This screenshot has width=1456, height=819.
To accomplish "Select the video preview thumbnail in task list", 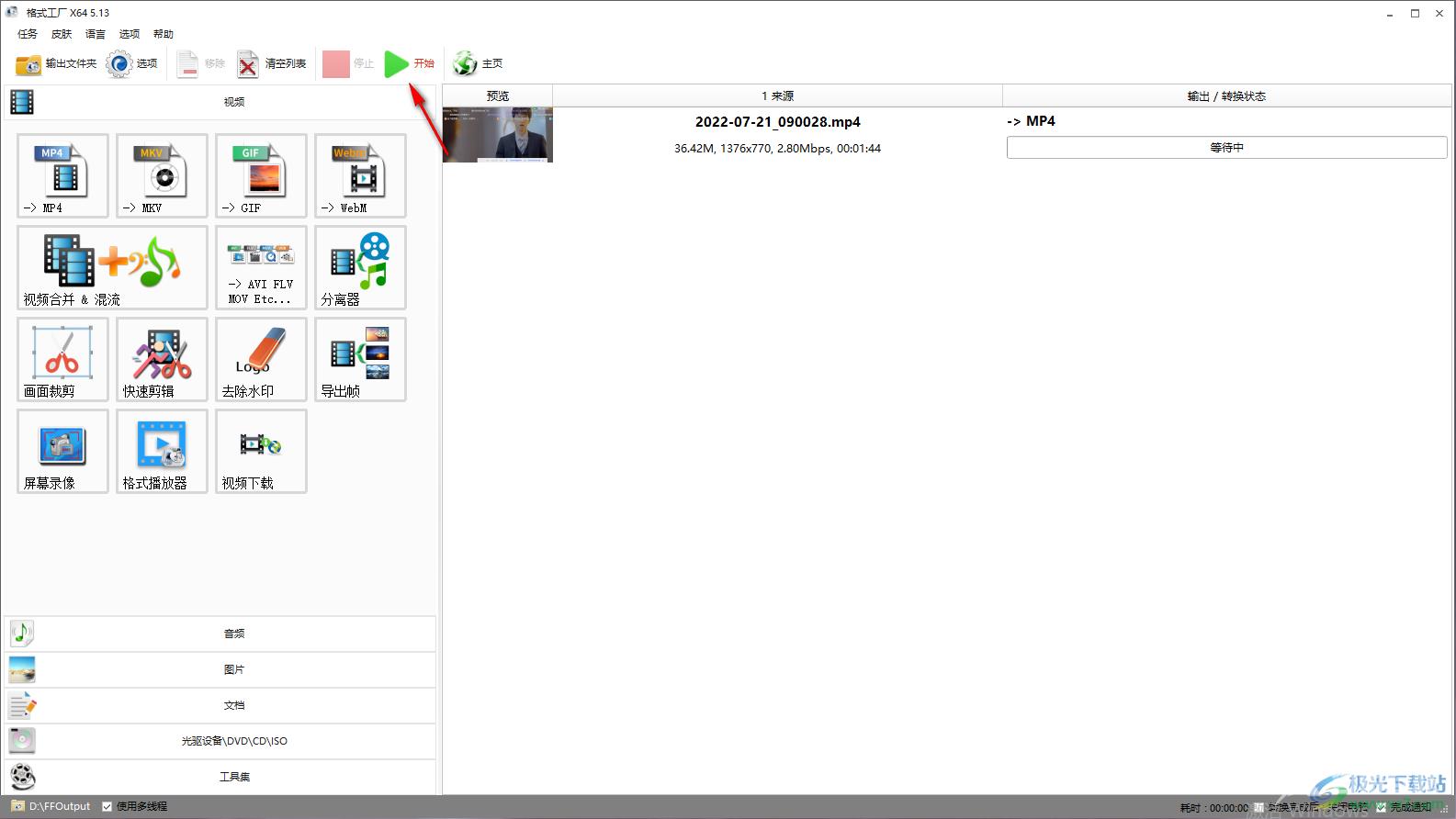I will (498, 135).
